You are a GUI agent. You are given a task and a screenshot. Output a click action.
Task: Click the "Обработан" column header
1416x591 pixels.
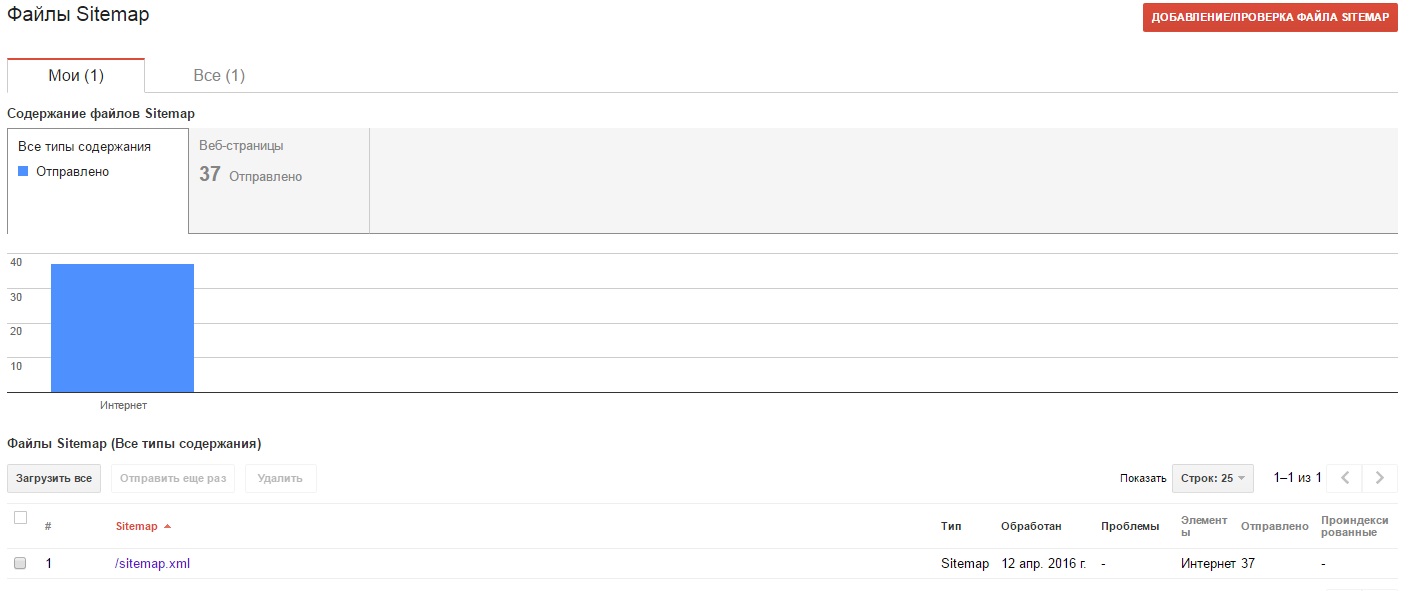tap(1031, 526)
